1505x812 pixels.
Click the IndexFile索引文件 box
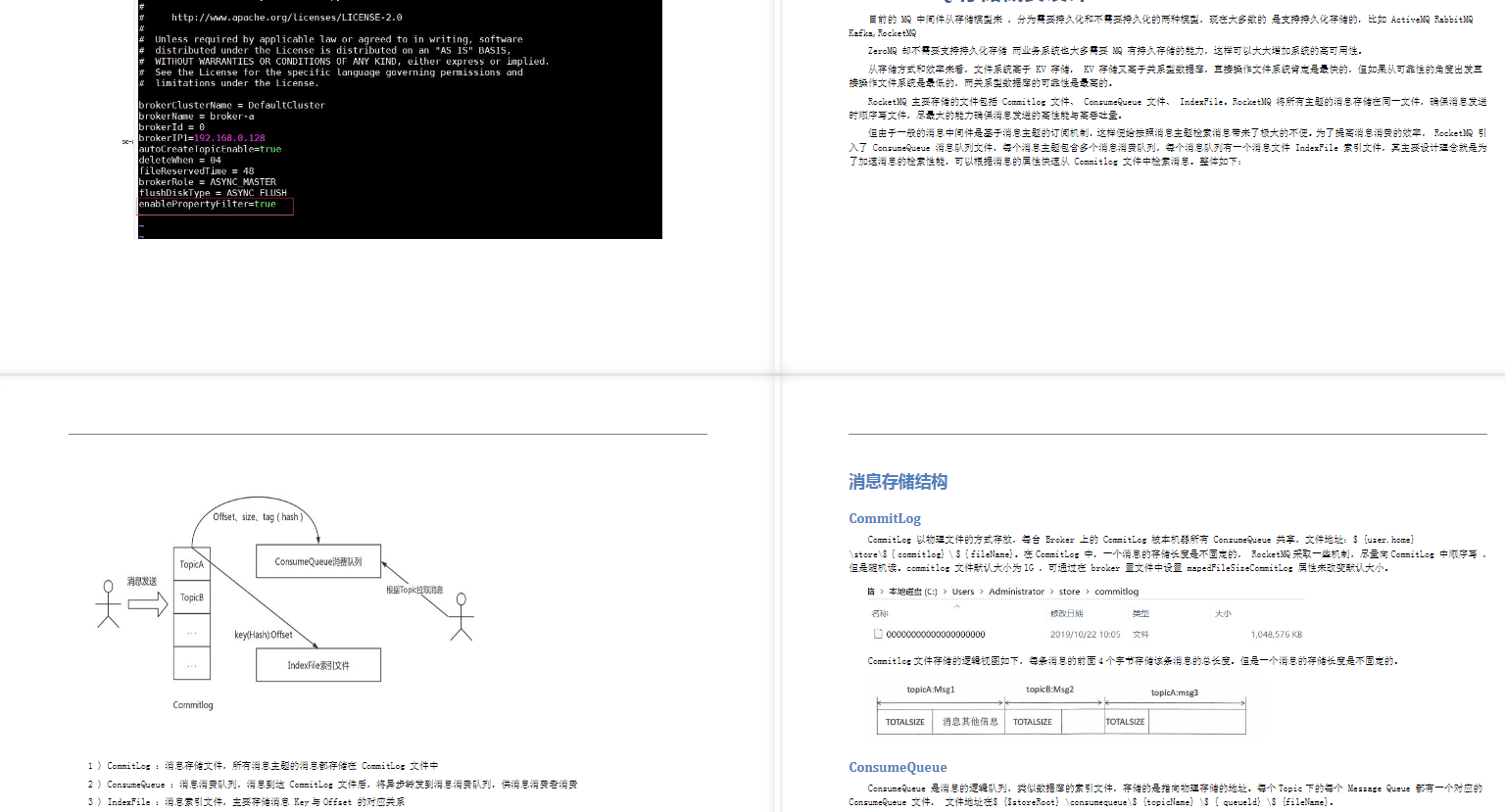click(318, 665)
